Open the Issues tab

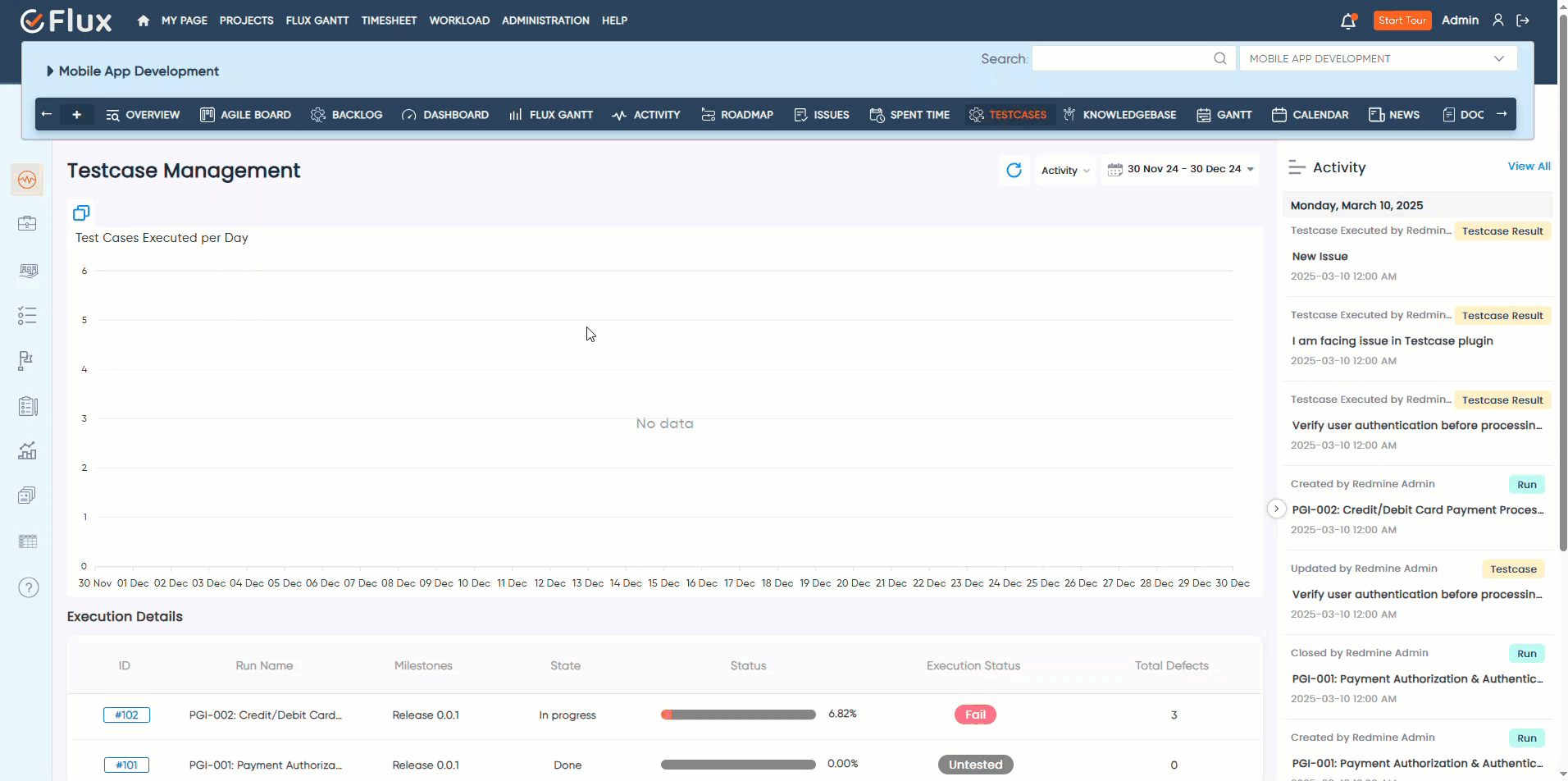point(822,115)
